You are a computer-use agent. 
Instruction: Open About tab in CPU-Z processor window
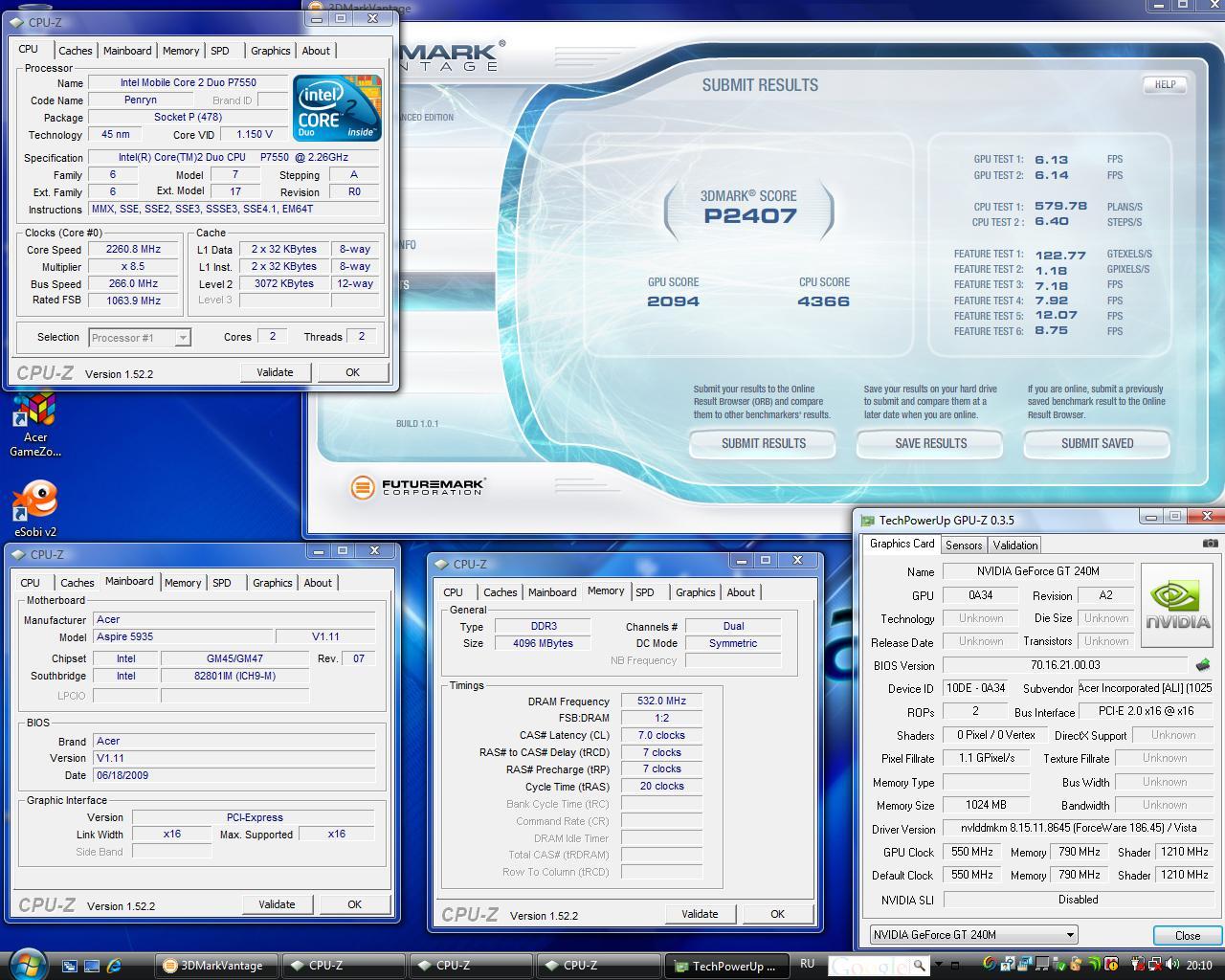[x=316, y=51]
